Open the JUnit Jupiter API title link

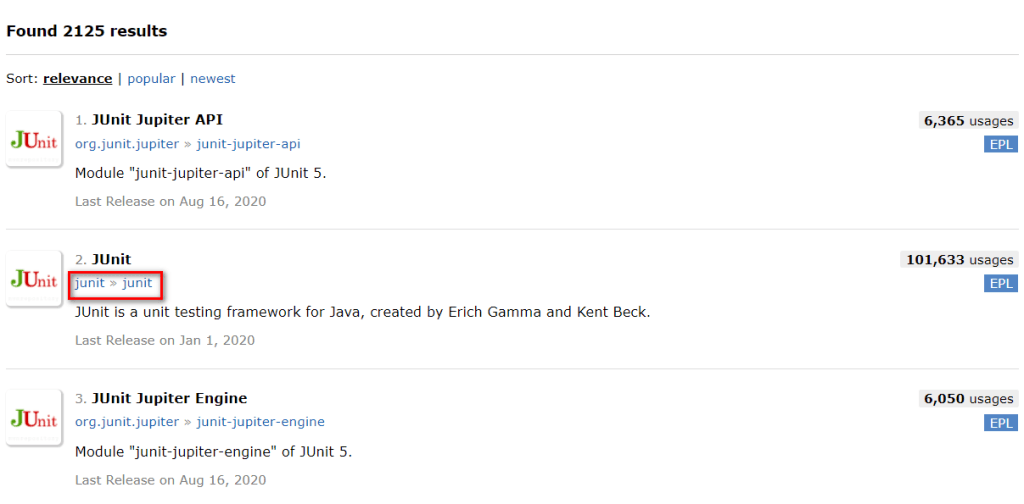coord(157,120)
